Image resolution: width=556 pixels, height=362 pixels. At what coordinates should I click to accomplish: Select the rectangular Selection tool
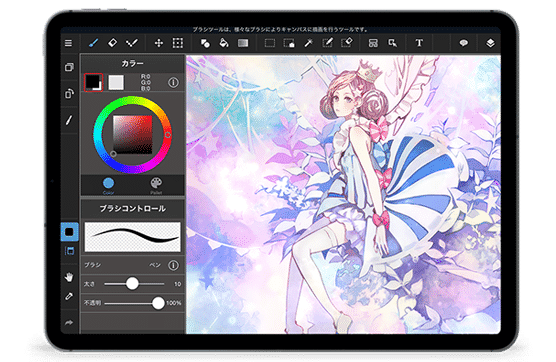[x=269, y=43]
